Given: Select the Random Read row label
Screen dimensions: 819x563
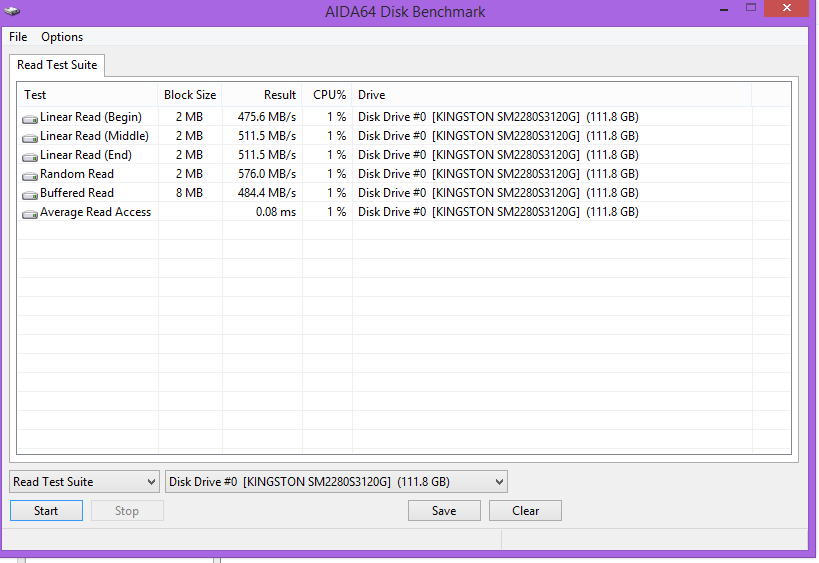Looking at the screenshot, I should pos(77,174).
